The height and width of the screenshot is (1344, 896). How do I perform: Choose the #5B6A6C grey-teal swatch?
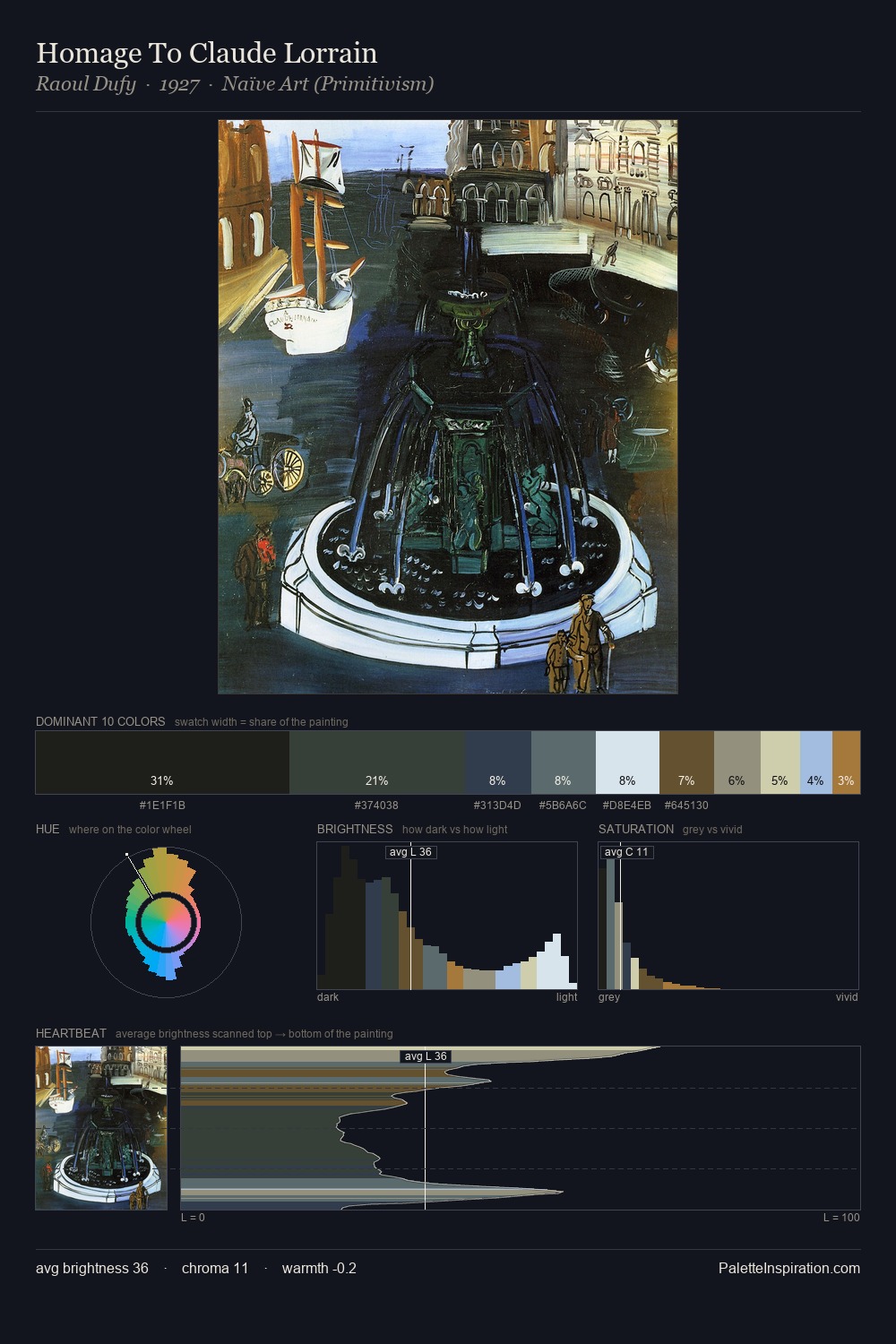[564, 762]
